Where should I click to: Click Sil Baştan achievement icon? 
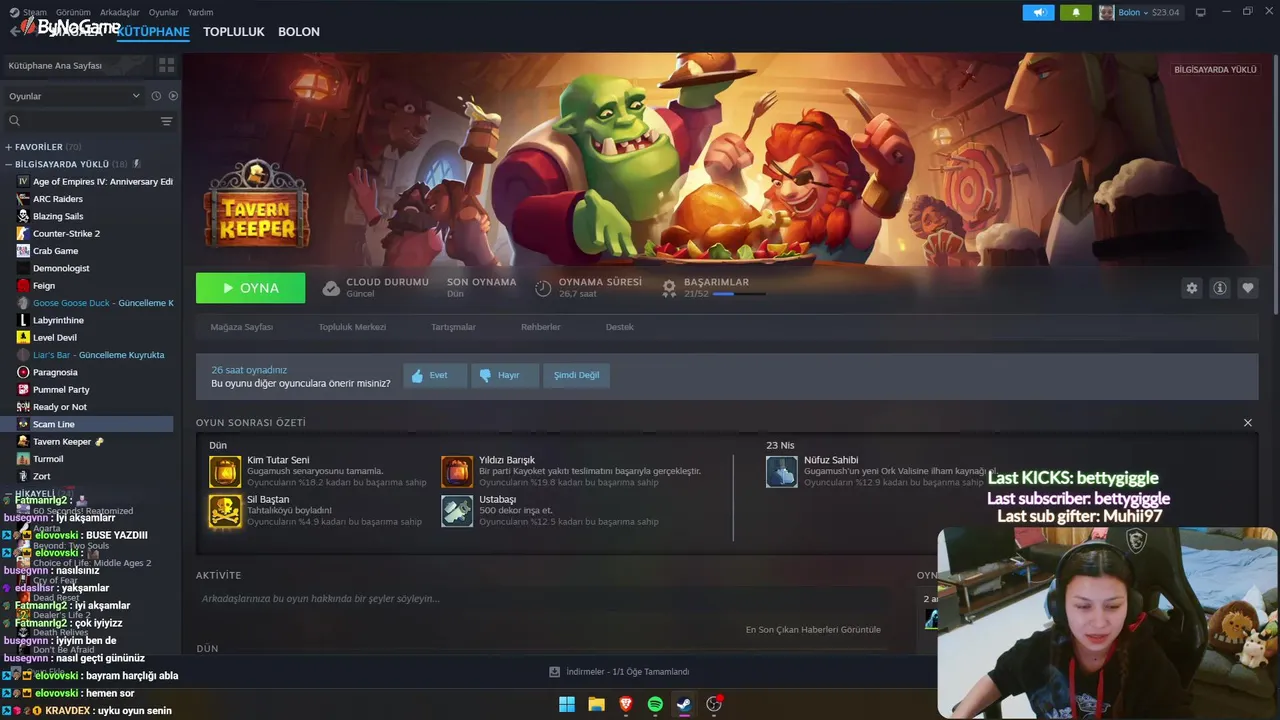point(225,511)
